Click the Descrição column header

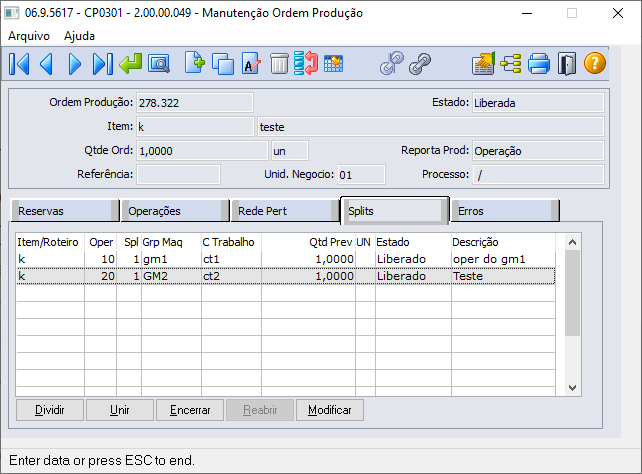tap(503, 242)
